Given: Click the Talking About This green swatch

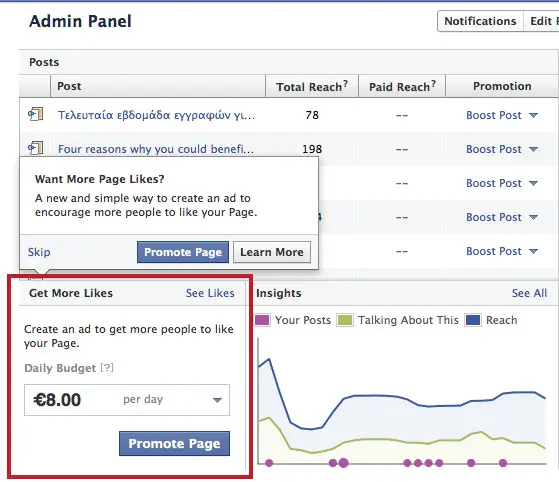Looking at the screenshot, I should pyautogui.click(x=345, y=320).
